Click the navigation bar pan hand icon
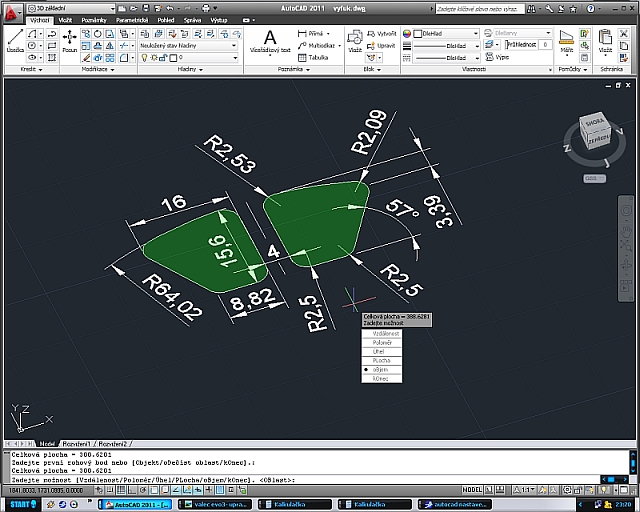 (x=626, y=231)
